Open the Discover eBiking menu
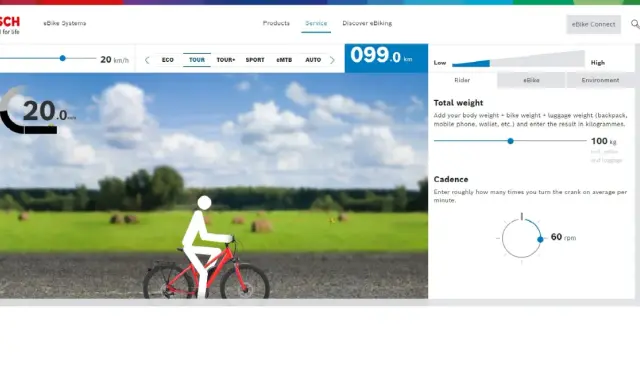This screenshot has height=384, width=640. point(367,23)
